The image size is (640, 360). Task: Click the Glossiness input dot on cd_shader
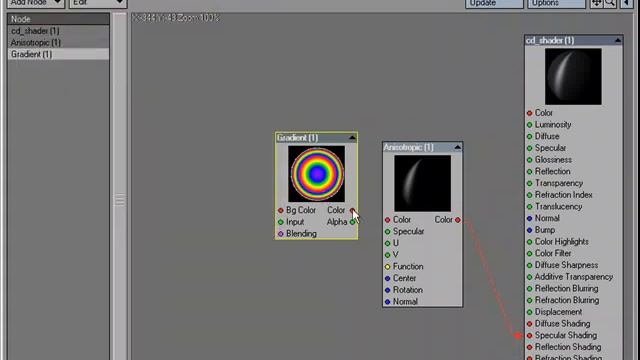click(x=529, y=160)
